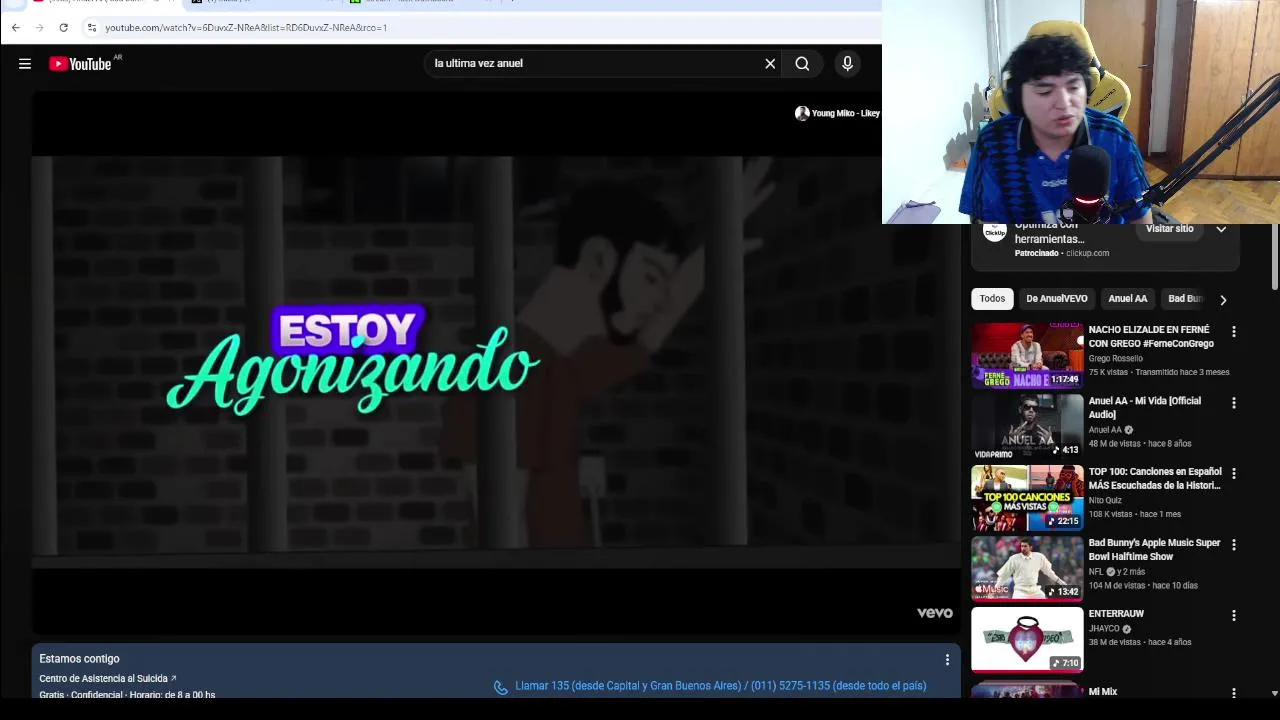View site information icon in address bar
Image resolution: width=1280 pixels, height=720 pixels.
tap(92, 27)
